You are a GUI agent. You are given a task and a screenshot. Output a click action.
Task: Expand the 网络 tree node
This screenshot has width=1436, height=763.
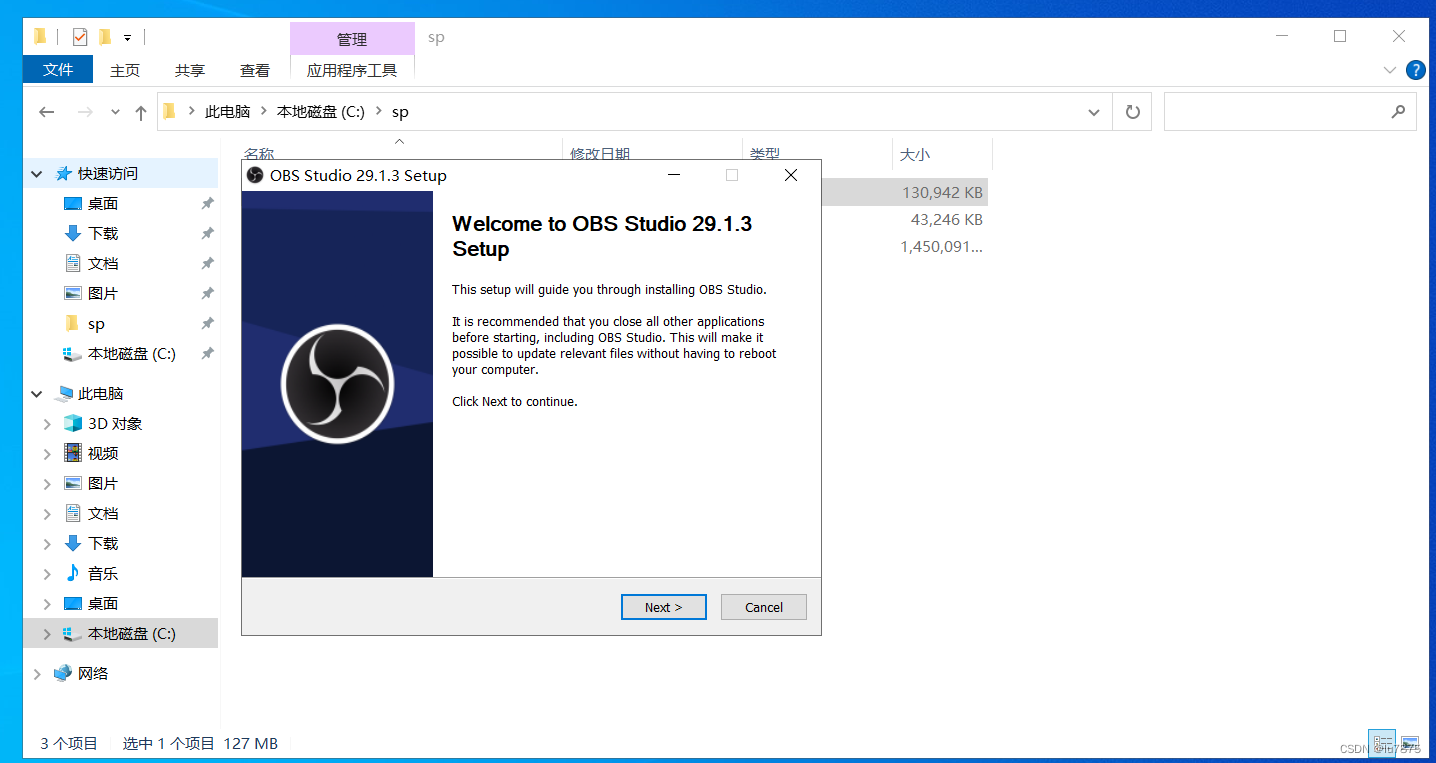coord(37,674)
